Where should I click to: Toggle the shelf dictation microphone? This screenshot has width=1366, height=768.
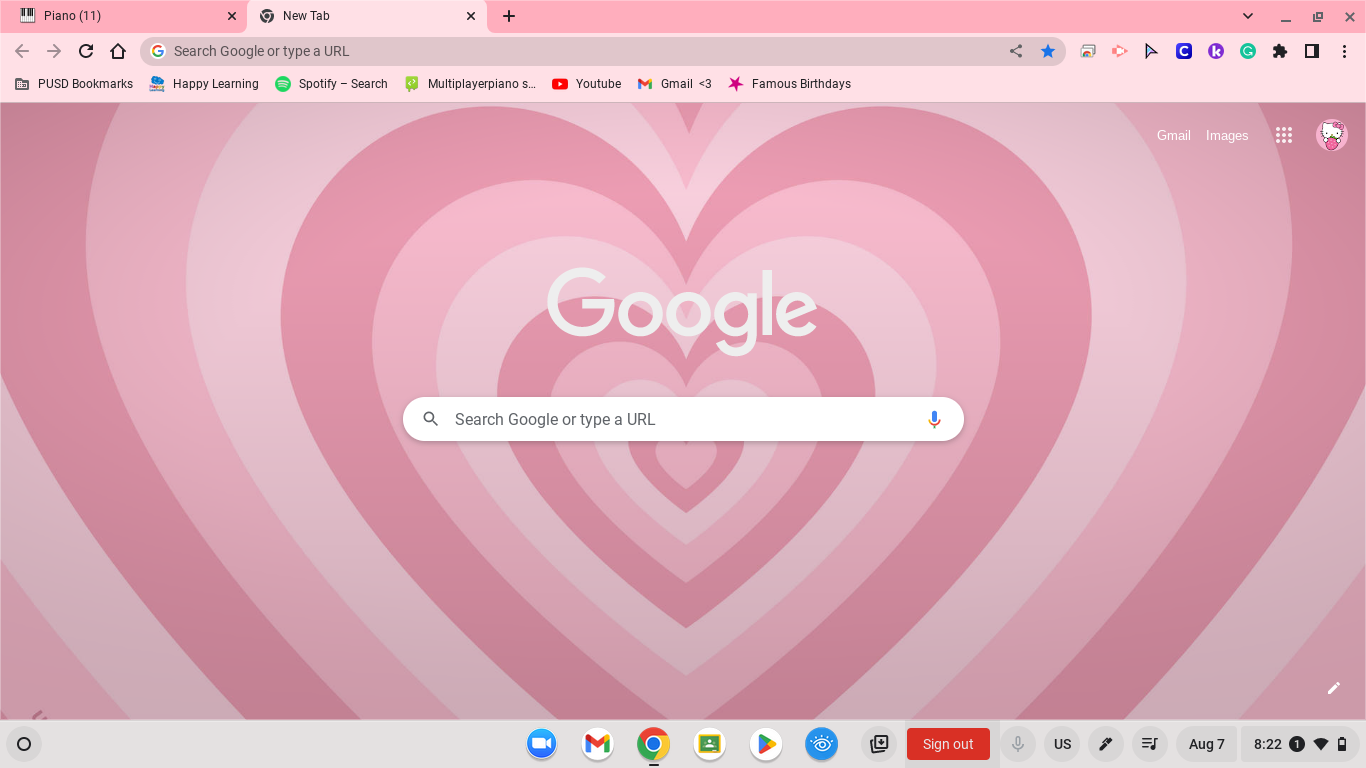[x=1018, y=744]
